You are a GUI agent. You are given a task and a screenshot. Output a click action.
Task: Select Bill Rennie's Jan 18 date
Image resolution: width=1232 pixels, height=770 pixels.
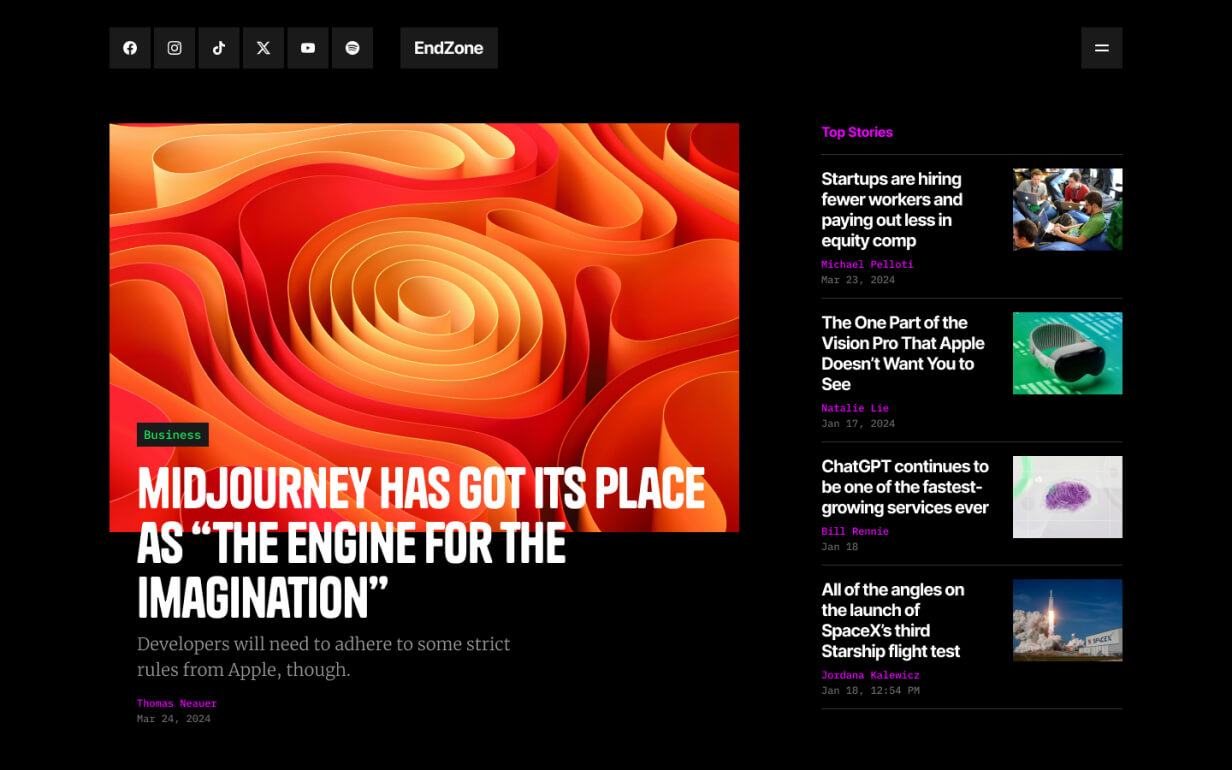(840, 547)
